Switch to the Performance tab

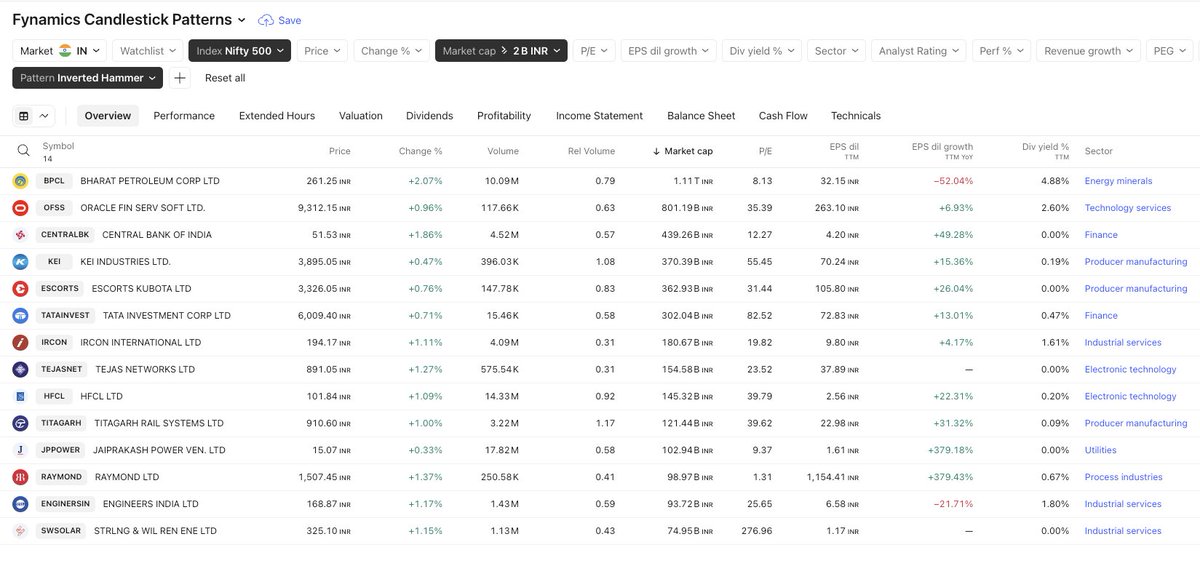pos(184,116)
